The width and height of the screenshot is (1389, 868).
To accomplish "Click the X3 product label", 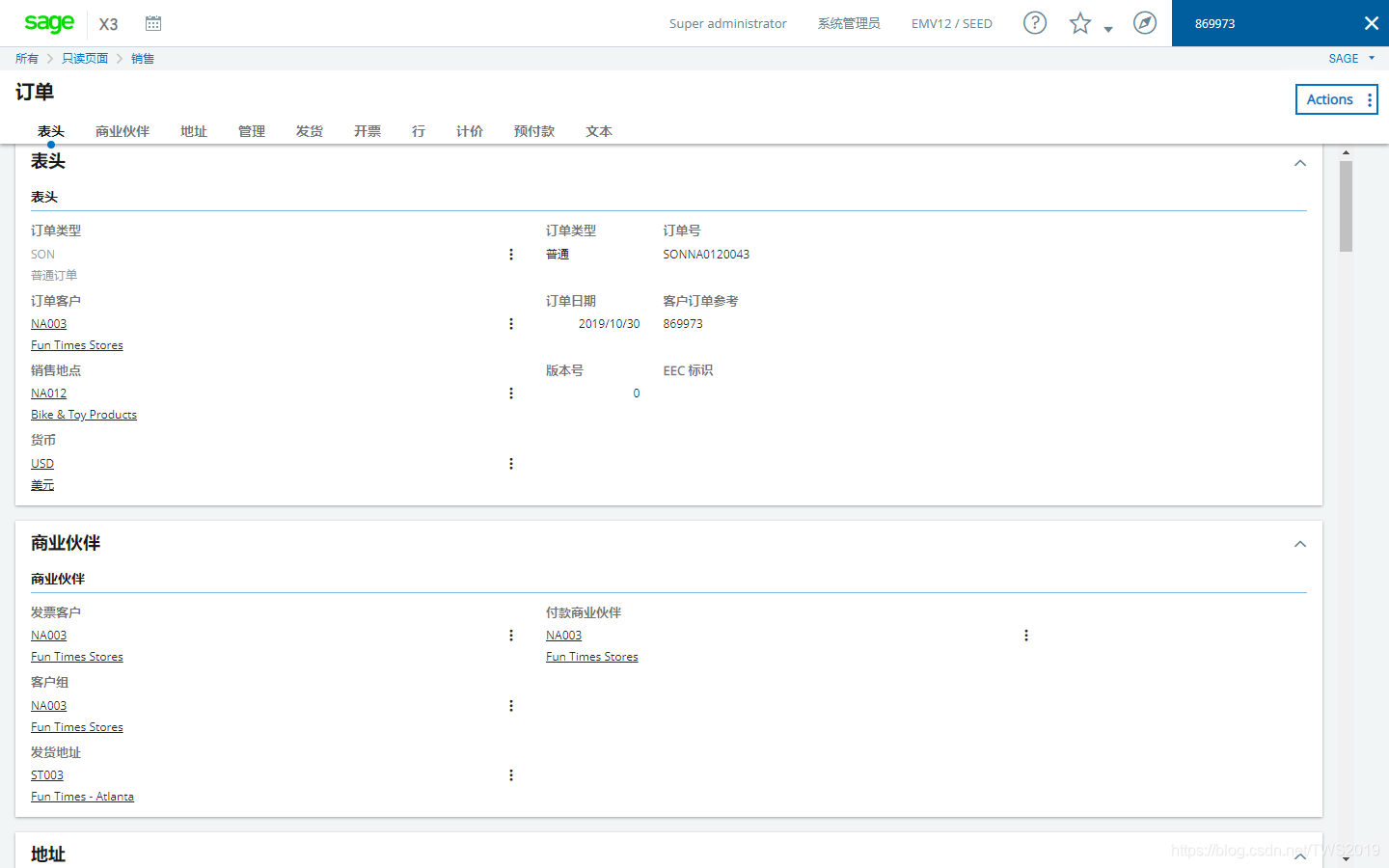I will 108,24.
